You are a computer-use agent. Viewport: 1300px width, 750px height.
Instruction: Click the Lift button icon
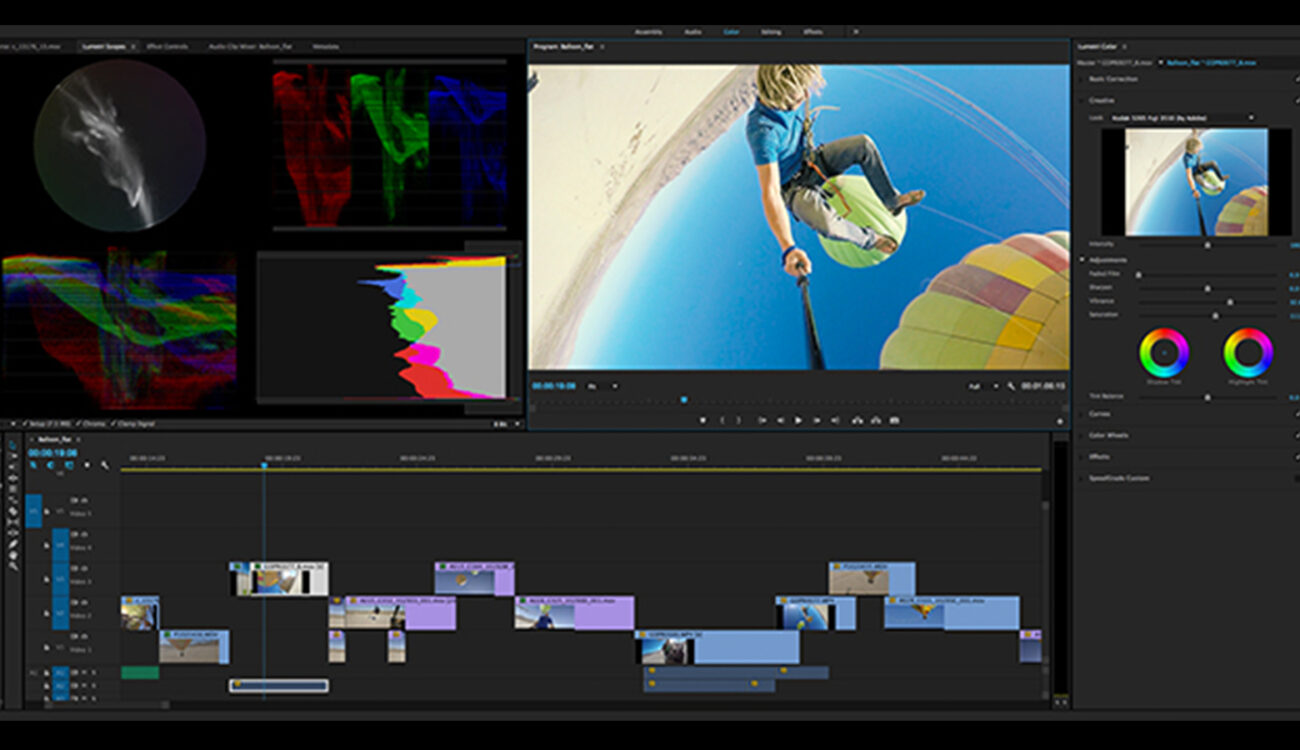857,421
